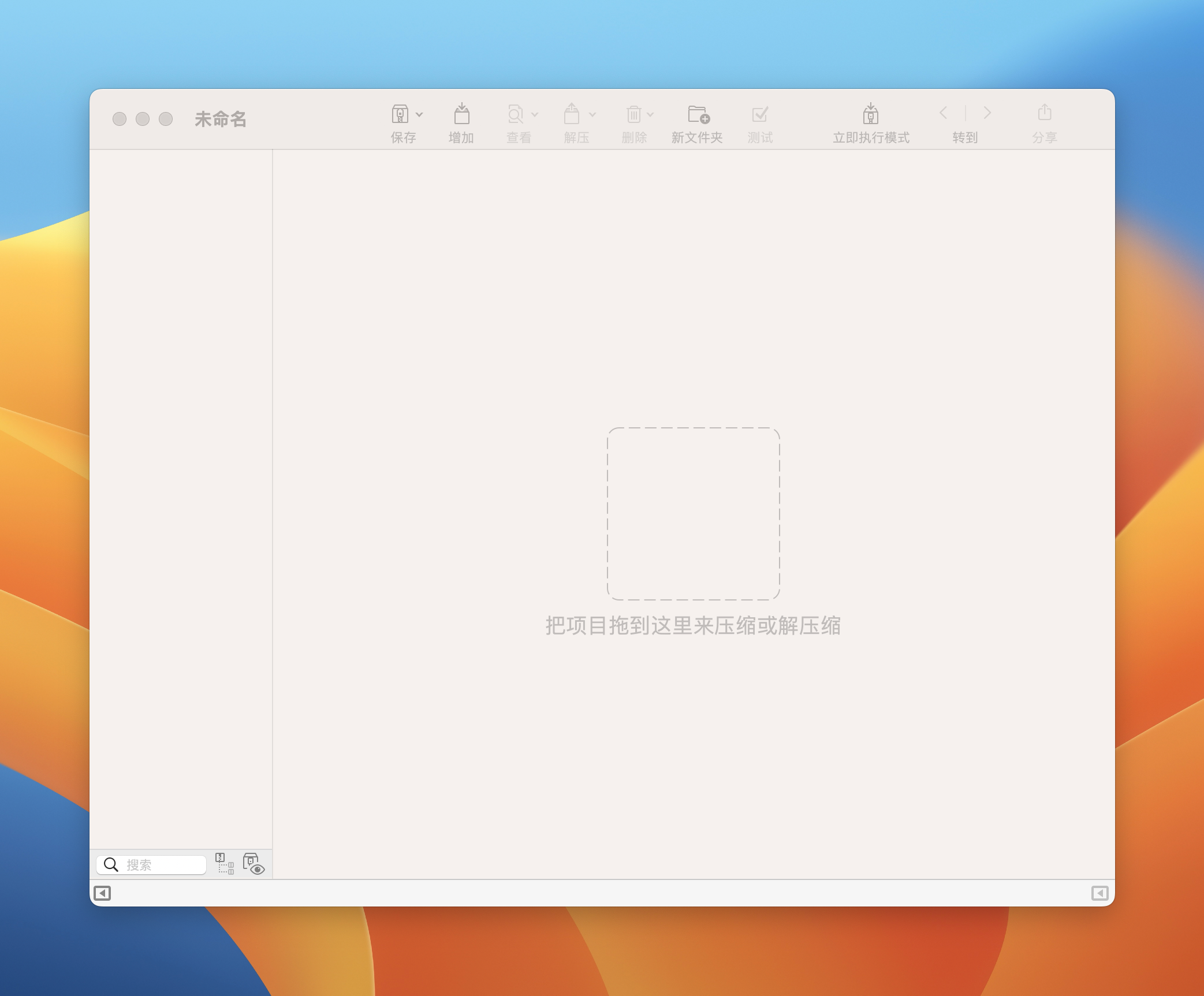
Task: Click the 未命名 window title
Action: (221, 119)
